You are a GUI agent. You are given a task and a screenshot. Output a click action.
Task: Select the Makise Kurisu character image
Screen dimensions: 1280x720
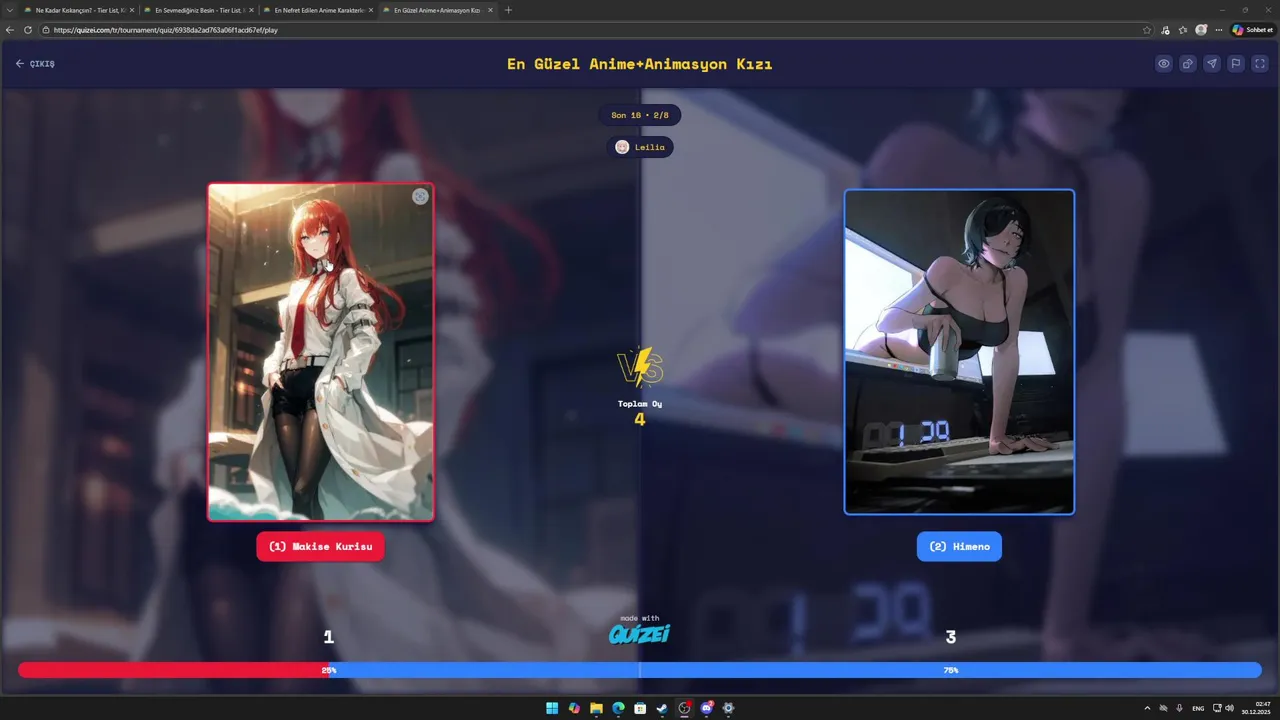click(x=320, y=352)
